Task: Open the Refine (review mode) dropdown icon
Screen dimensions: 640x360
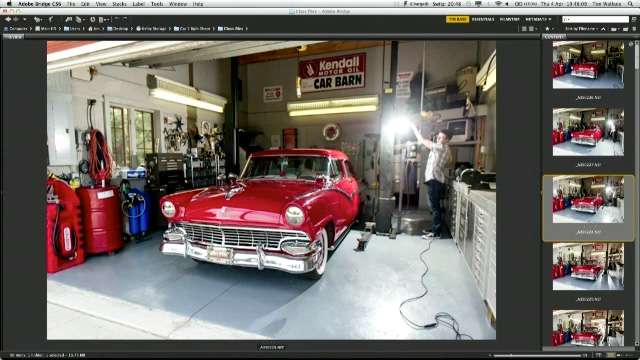Action: point(79,19)
